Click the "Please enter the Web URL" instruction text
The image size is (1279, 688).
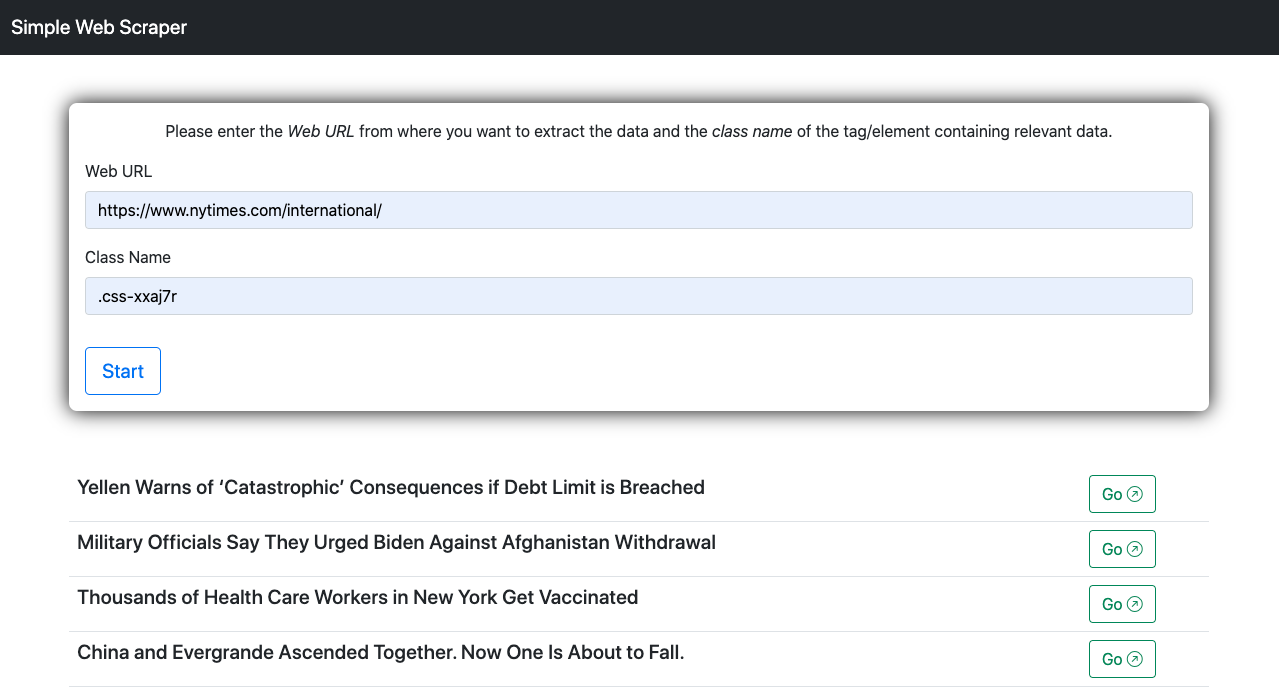pos(638,131)
